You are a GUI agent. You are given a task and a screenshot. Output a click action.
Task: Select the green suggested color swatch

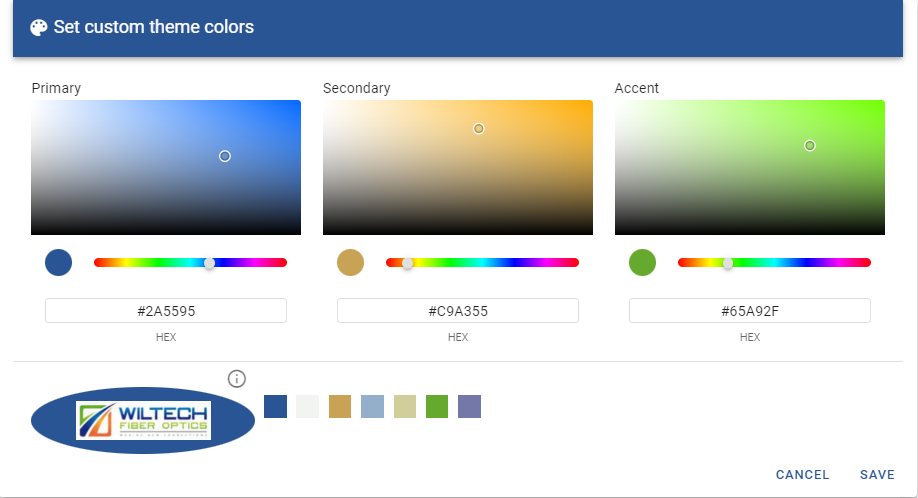(437, 406)
